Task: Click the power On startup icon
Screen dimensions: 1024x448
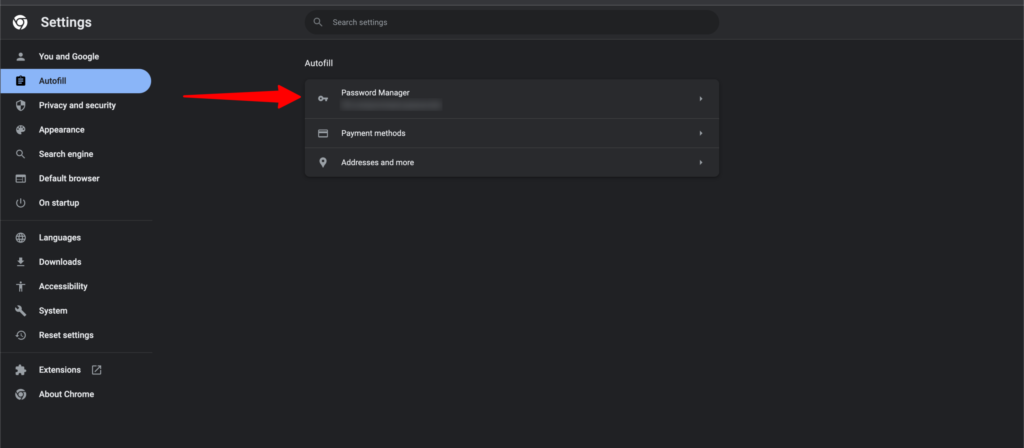Action: [x=20, y=203]
